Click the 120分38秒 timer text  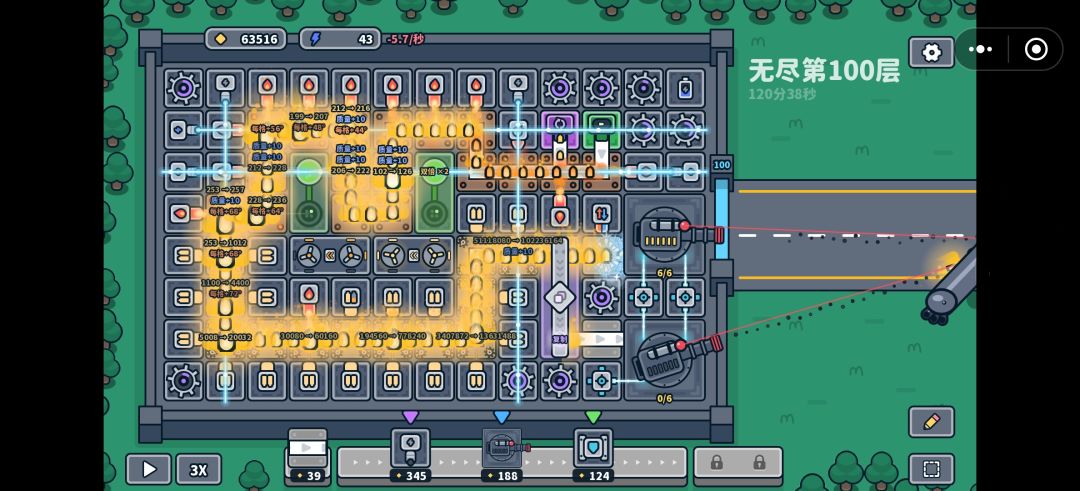tap(782, 94)
